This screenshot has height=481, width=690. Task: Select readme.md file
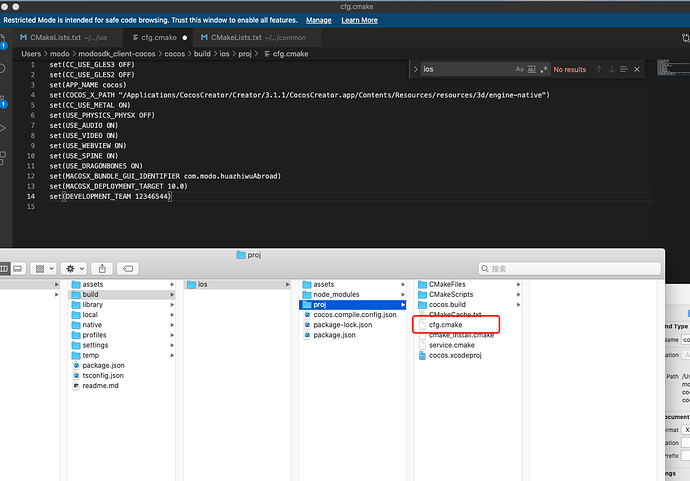122,386
